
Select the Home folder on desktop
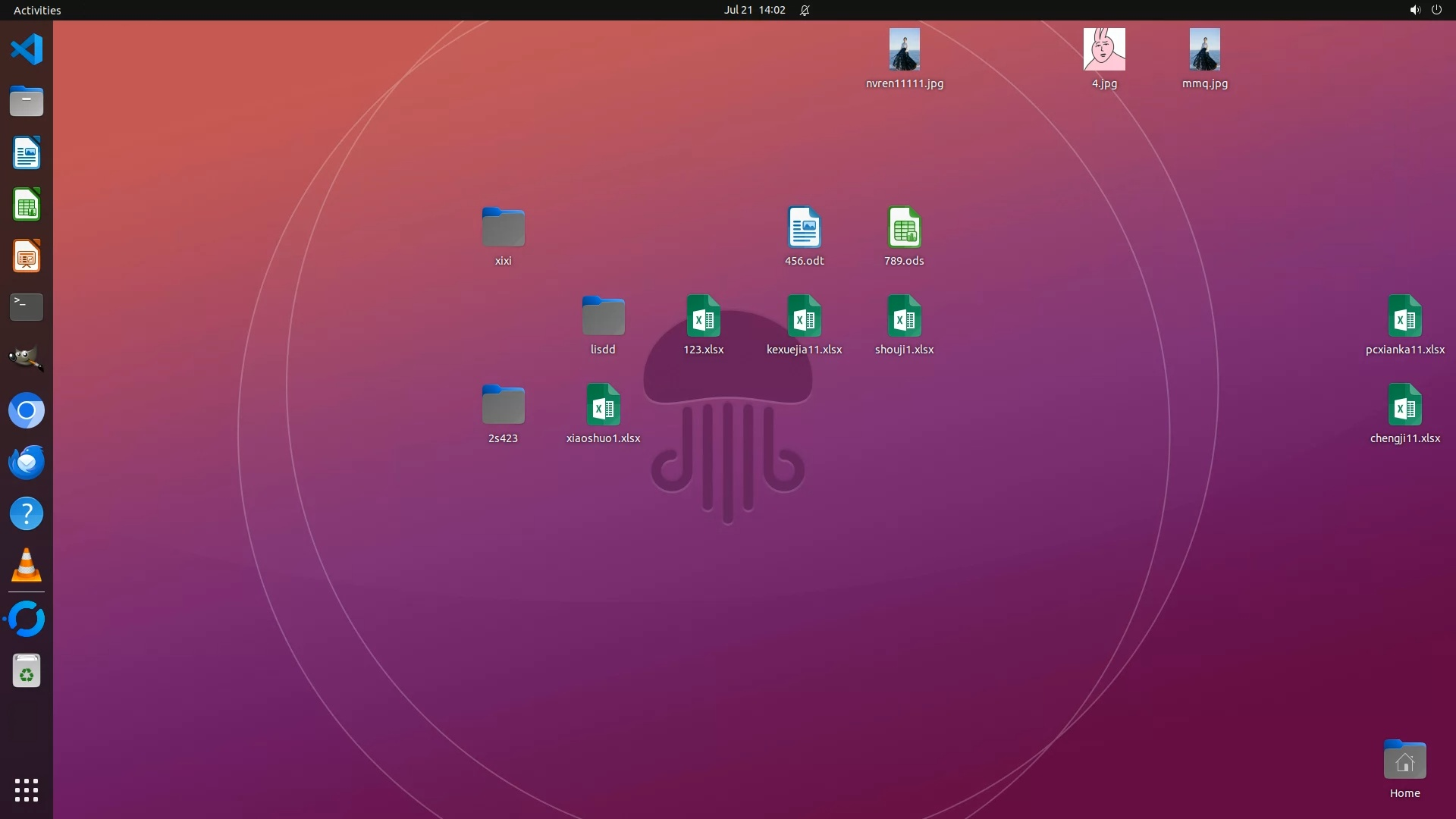tap(1404, 761)
